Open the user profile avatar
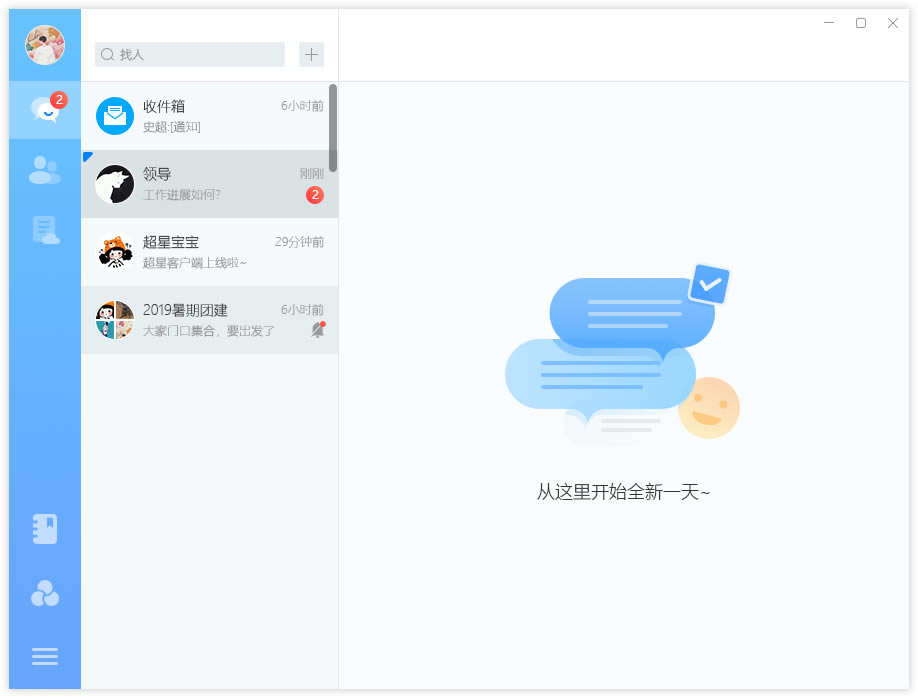The image size is (918, 698). pos(44,45)
